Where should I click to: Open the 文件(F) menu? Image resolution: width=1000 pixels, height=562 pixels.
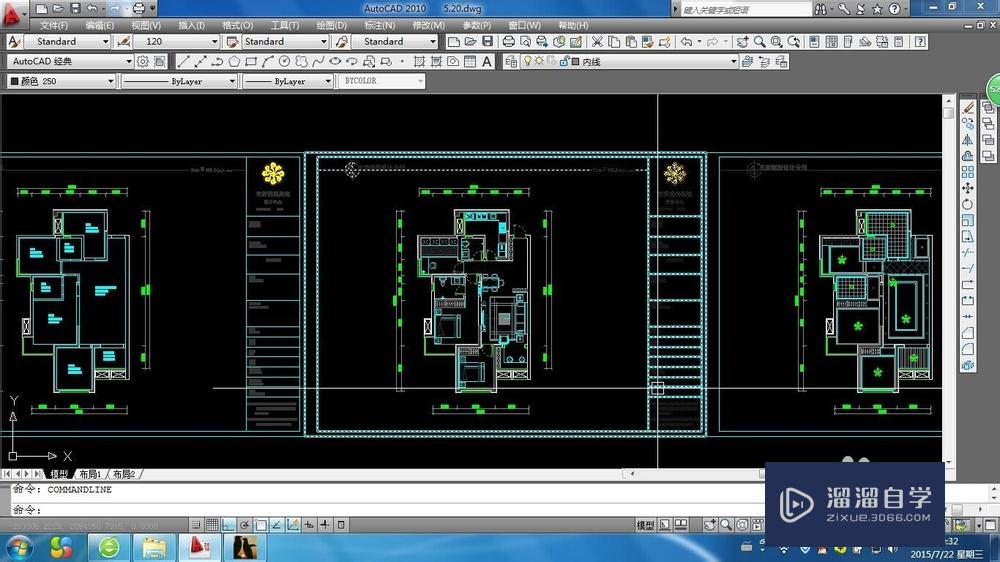[54, 26]
